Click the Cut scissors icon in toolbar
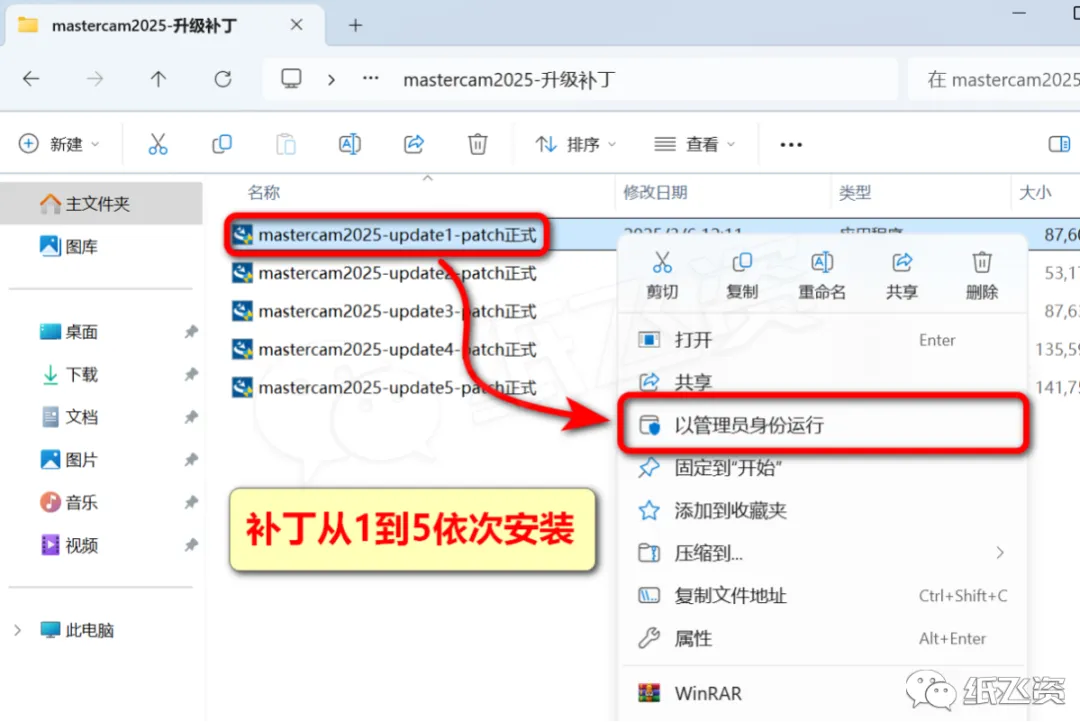1080x722 pixels. [158, 144]
